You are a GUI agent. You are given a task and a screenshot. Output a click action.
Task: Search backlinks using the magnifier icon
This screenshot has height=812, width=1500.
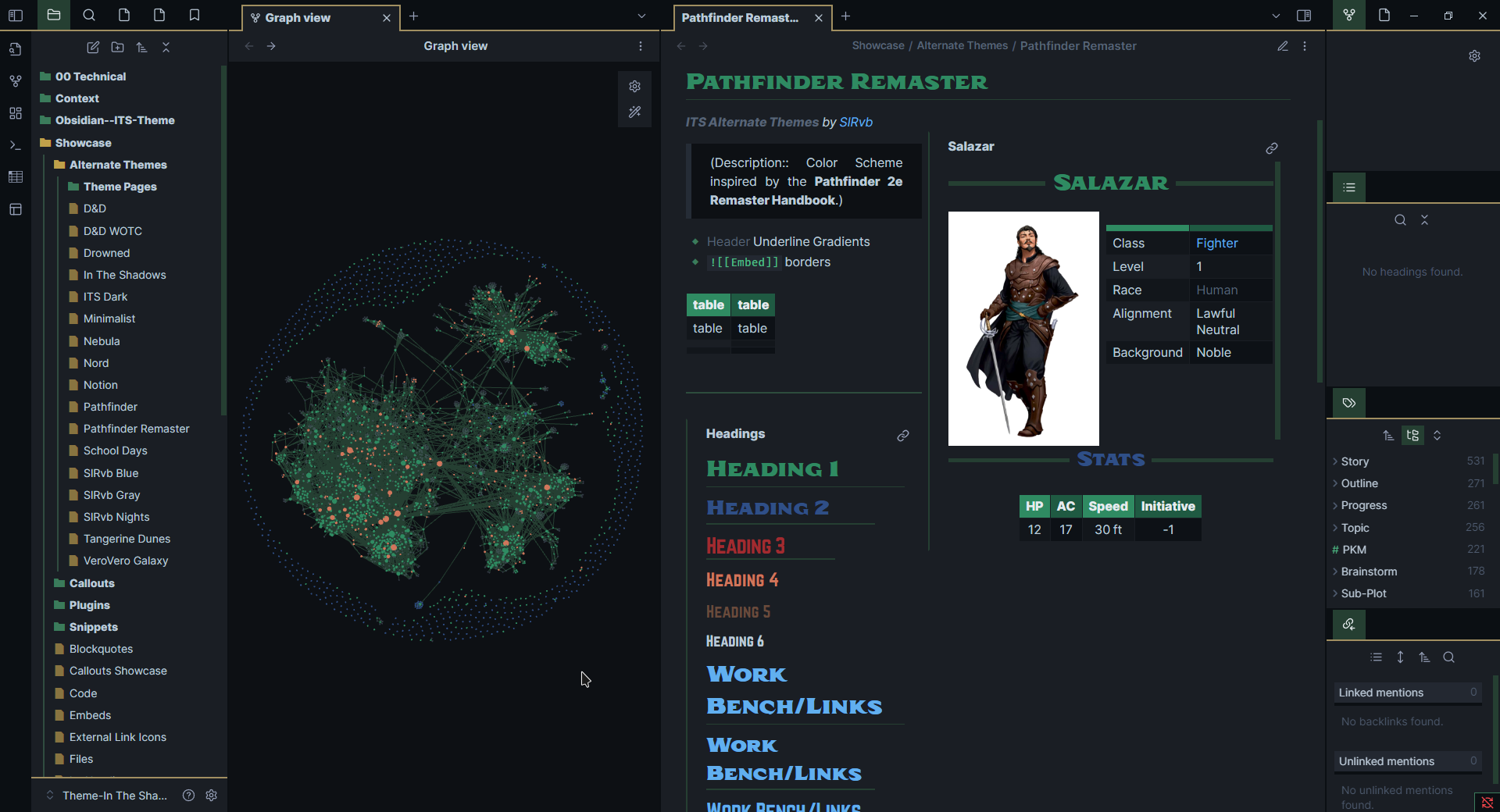point(1449,657)
